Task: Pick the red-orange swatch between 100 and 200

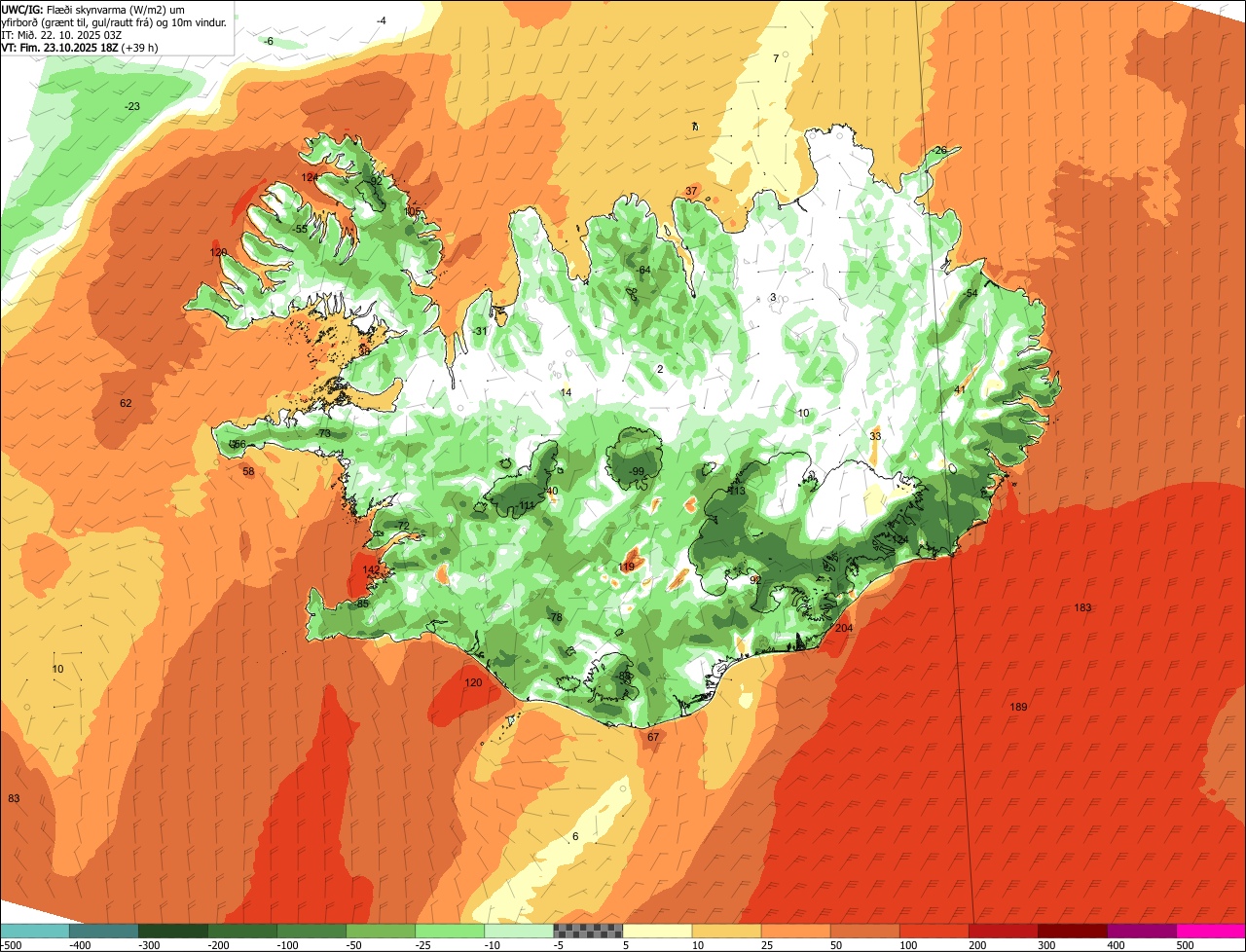Action: point(934,931)
